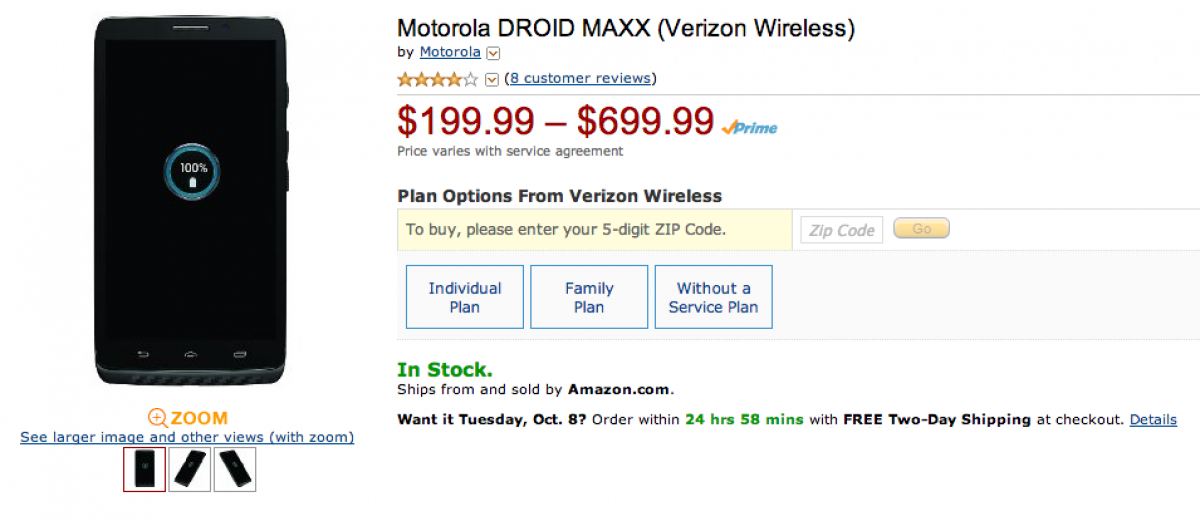Click the ZOOM text label
The image size is (1200, 526).
click(x=199, y=418)
